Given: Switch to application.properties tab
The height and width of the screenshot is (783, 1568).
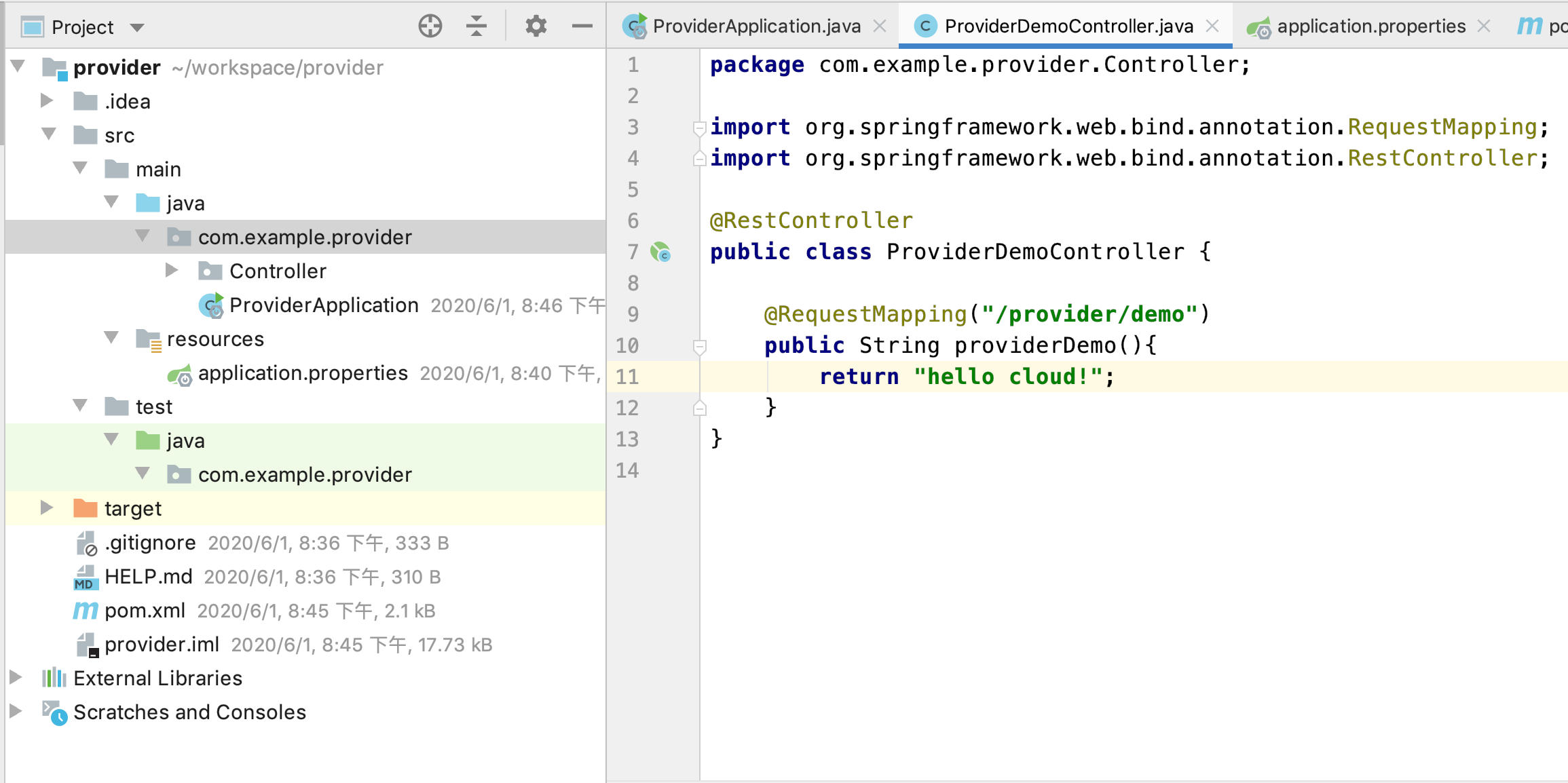Looking at the screenshot, I should (1370, 26).
